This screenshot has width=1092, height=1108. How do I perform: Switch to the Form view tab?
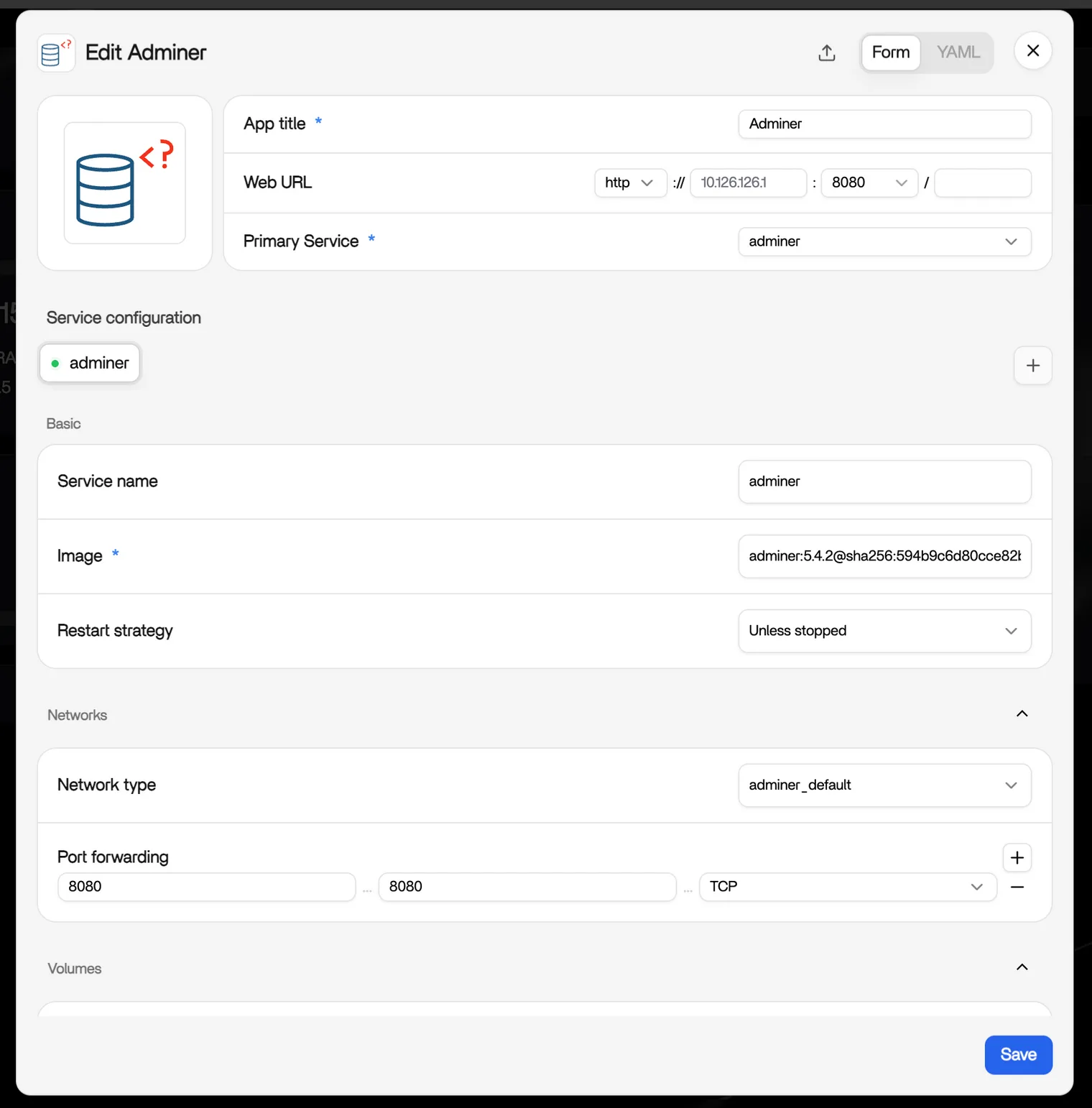pos(891,52)
